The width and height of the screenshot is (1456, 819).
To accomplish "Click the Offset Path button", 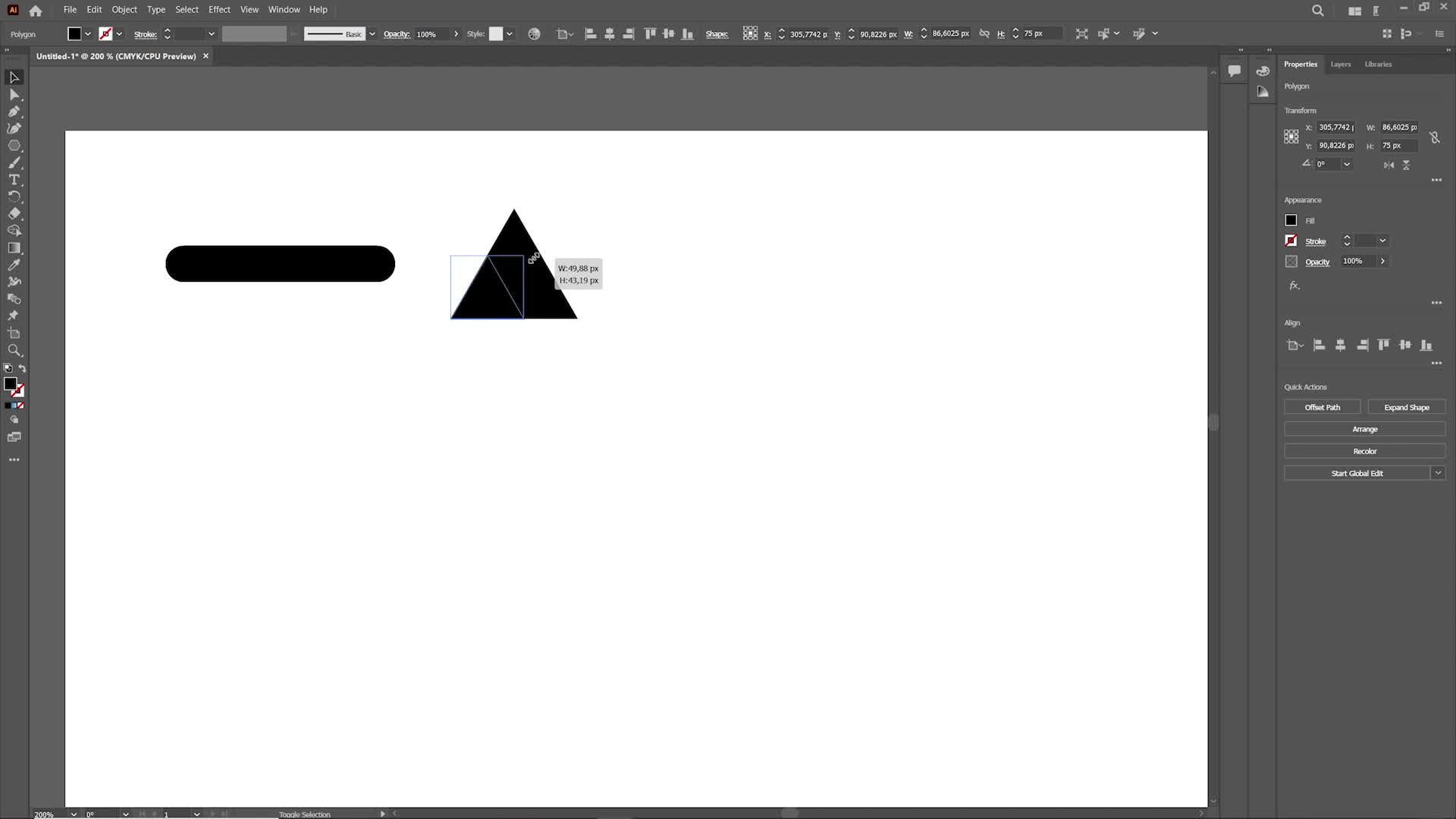I will pyautogui.click(x=1322, y=408).
